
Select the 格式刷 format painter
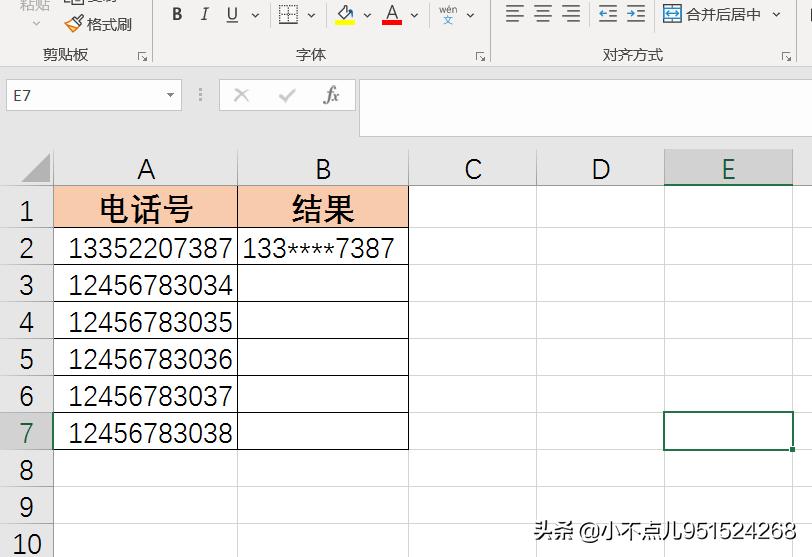tap(98, 24)
